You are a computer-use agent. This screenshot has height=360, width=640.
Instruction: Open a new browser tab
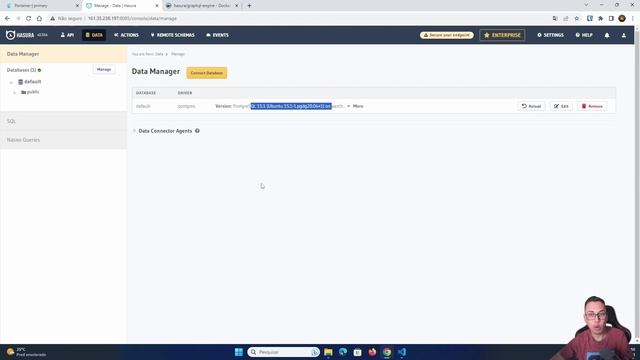click(x=249, y=6)
